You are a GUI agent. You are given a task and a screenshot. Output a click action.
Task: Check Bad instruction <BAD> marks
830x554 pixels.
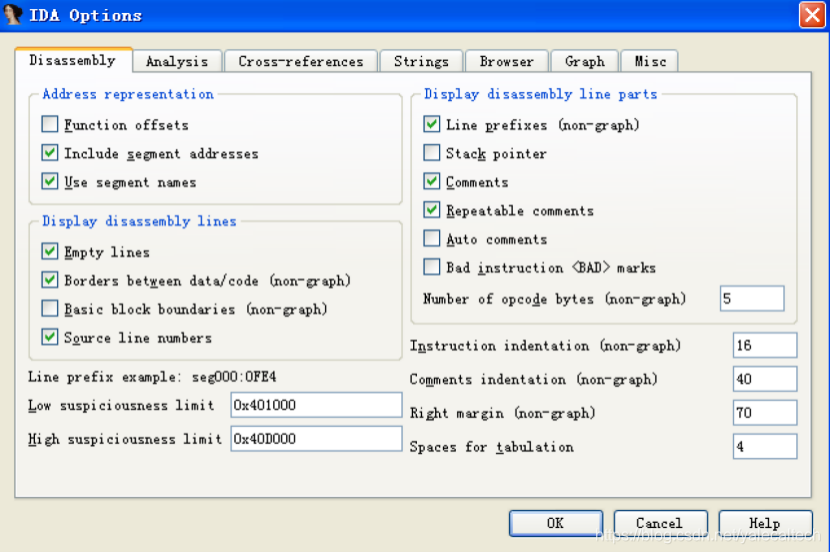coord(431,267)
